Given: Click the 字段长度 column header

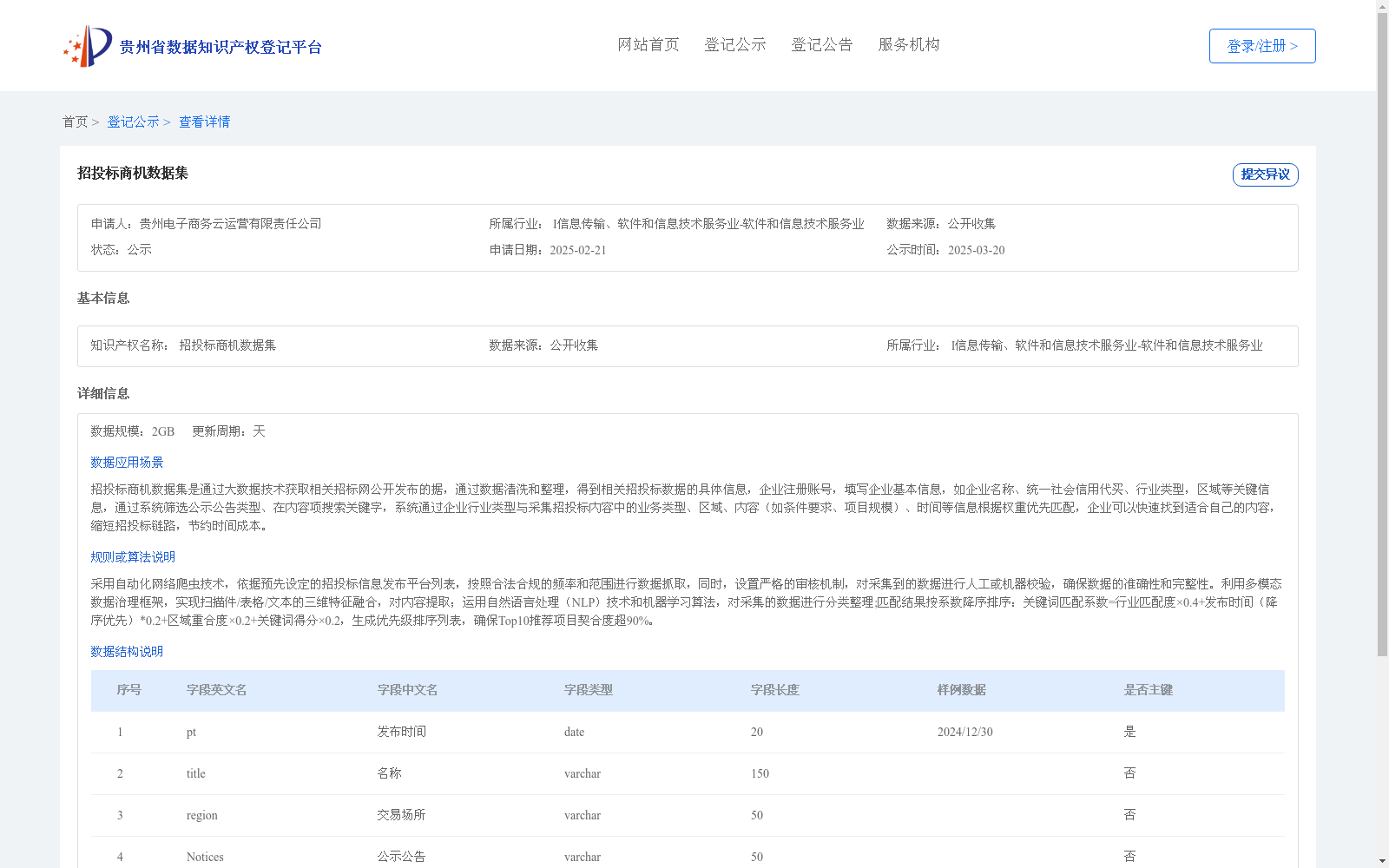Looking at the screenshot, I should 775,690.
